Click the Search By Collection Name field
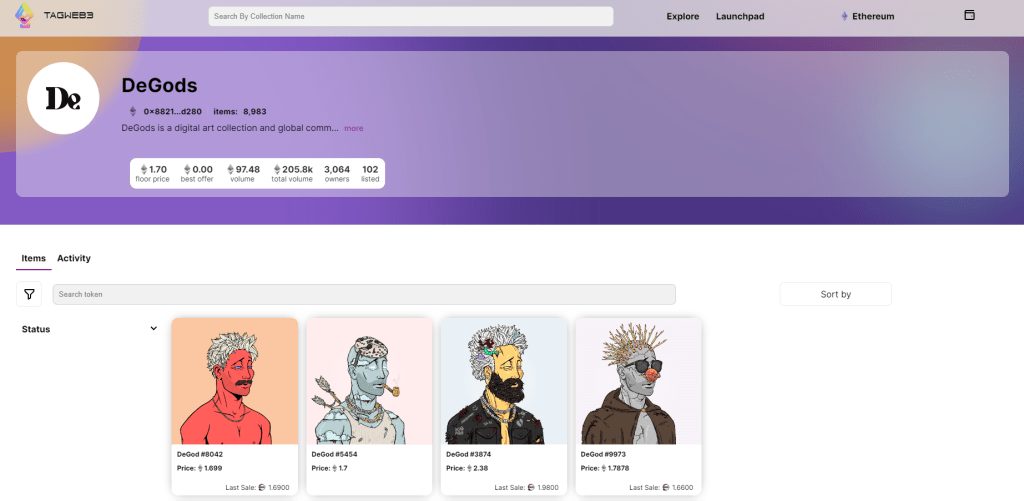 tap(410, 16)
